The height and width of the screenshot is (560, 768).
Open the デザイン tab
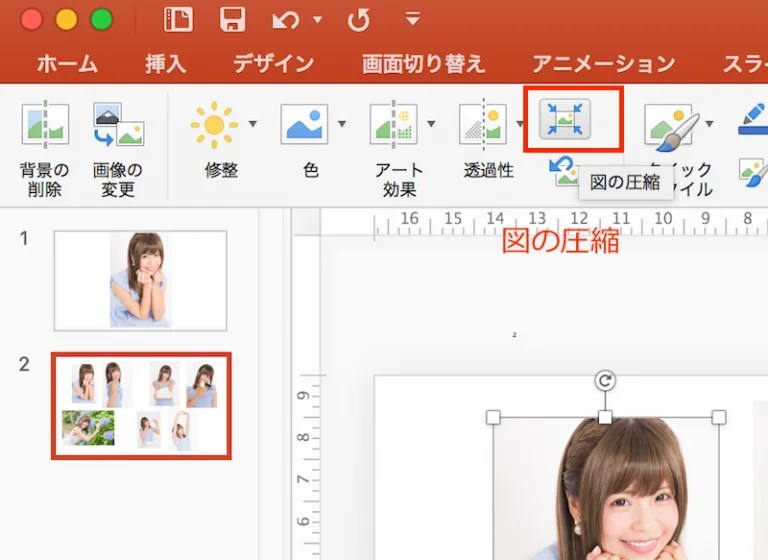click(x=273, y=64)
